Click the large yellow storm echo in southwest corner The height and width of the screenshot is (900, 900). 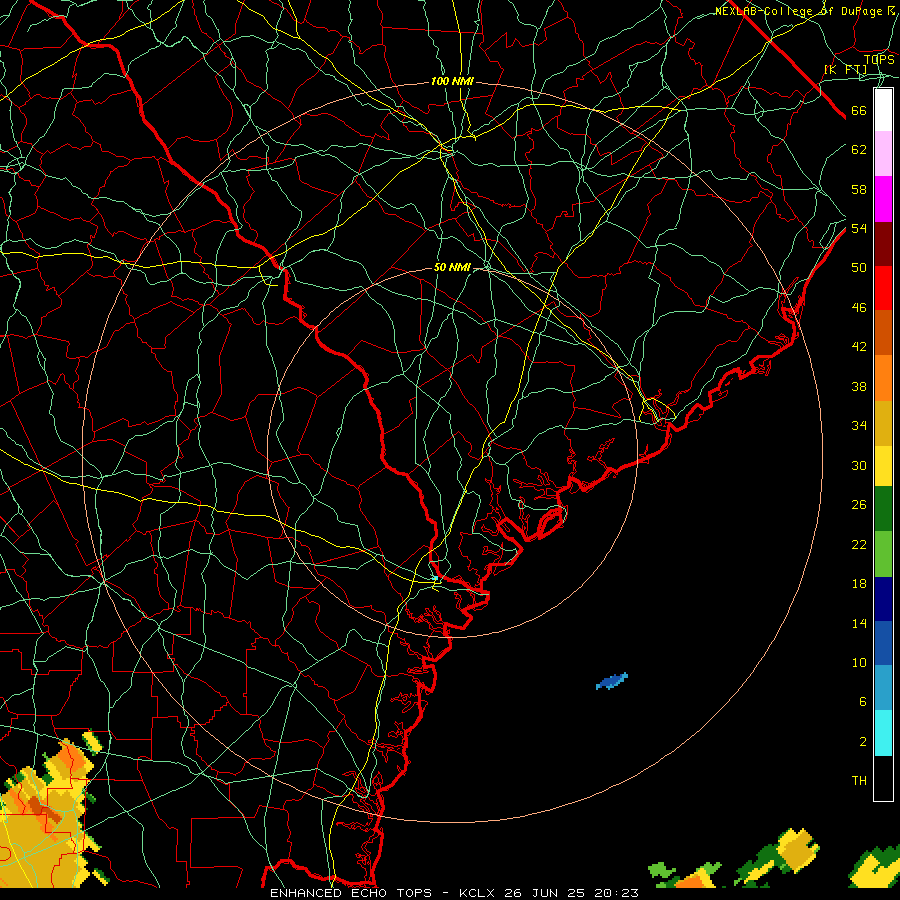click(46, 815)
